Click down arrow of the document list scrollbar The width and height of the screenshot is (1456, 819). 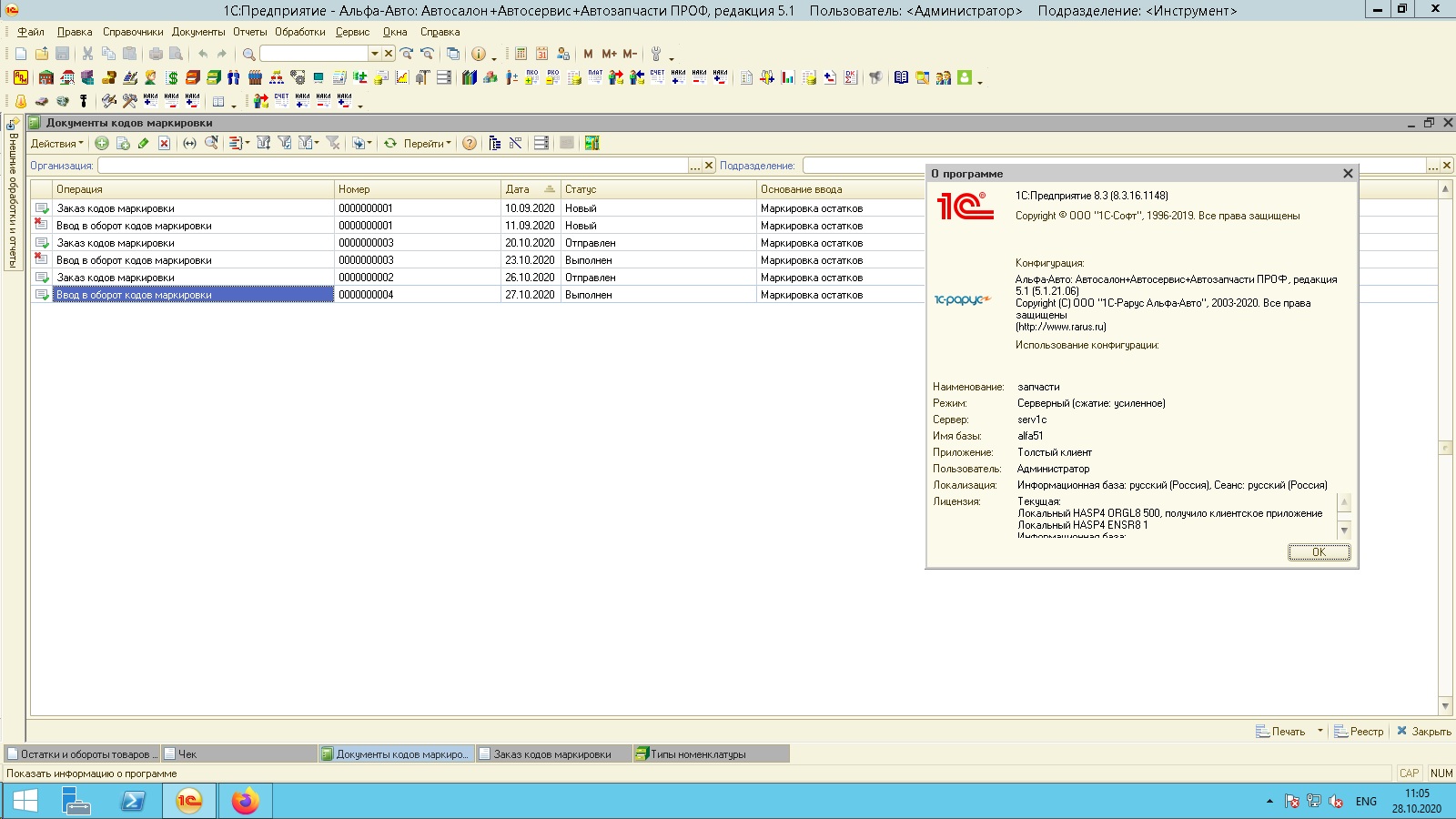(1445, 707)
